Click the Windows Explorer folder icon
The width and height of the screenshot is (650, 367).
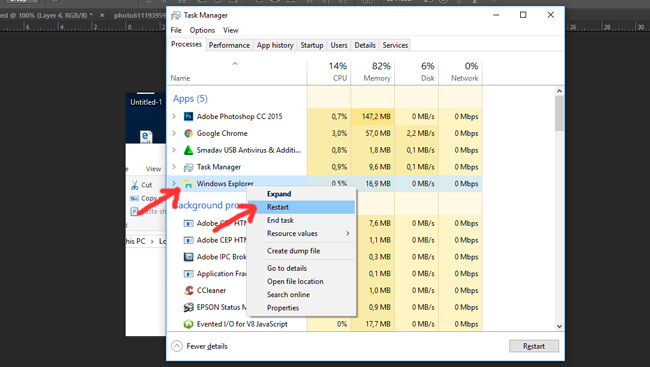pos(188,184)
